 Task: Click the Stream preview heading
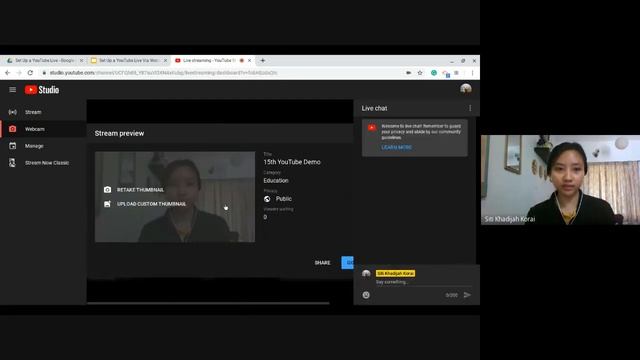point(119,133)
